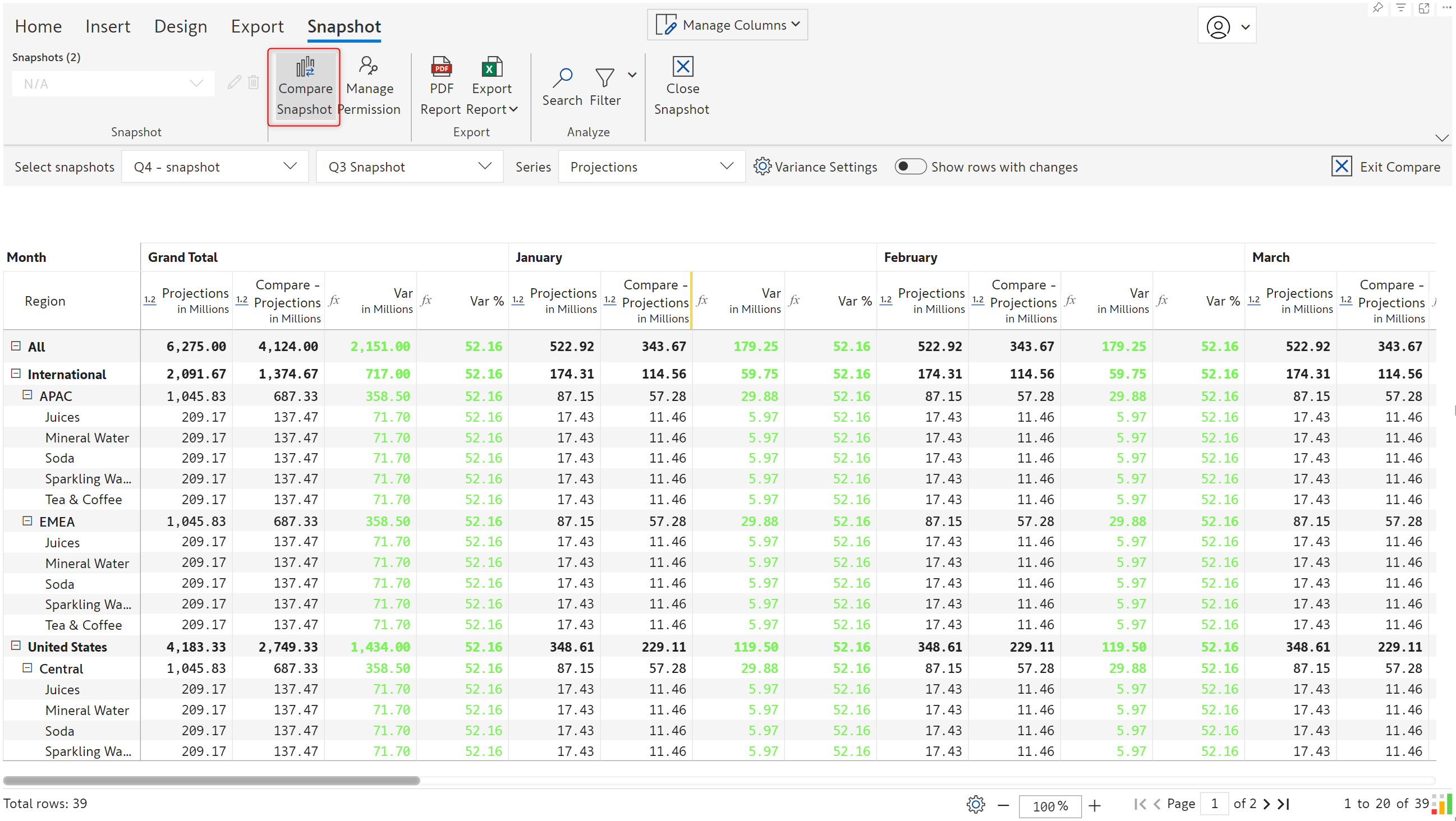Toggle Show rows with changes

[x=910, y=167]
